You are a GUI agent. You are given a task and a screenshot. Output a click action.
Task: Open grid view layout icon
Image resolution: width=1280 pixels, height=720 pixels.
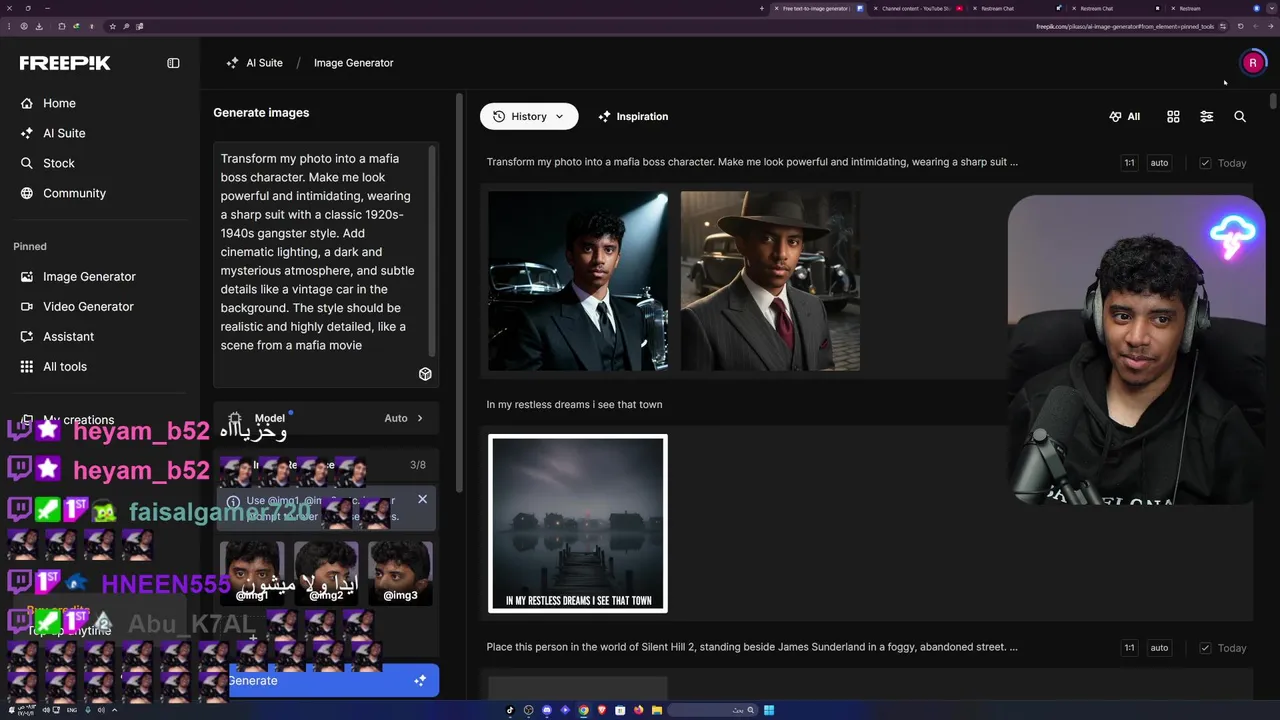(1173, 117)
